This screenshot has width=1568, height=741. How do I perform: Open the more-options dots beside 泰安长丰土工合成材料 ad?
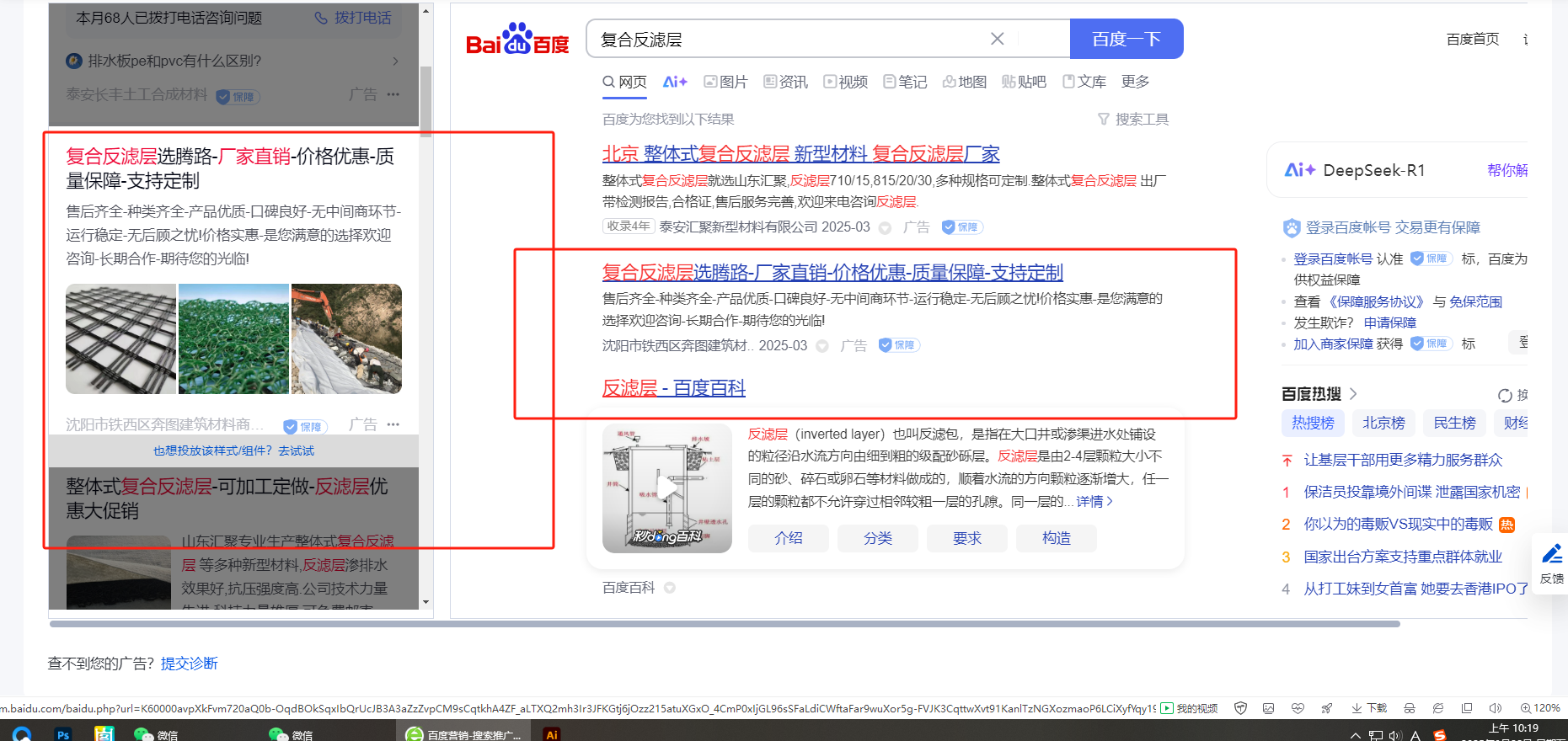coord(393,94)
